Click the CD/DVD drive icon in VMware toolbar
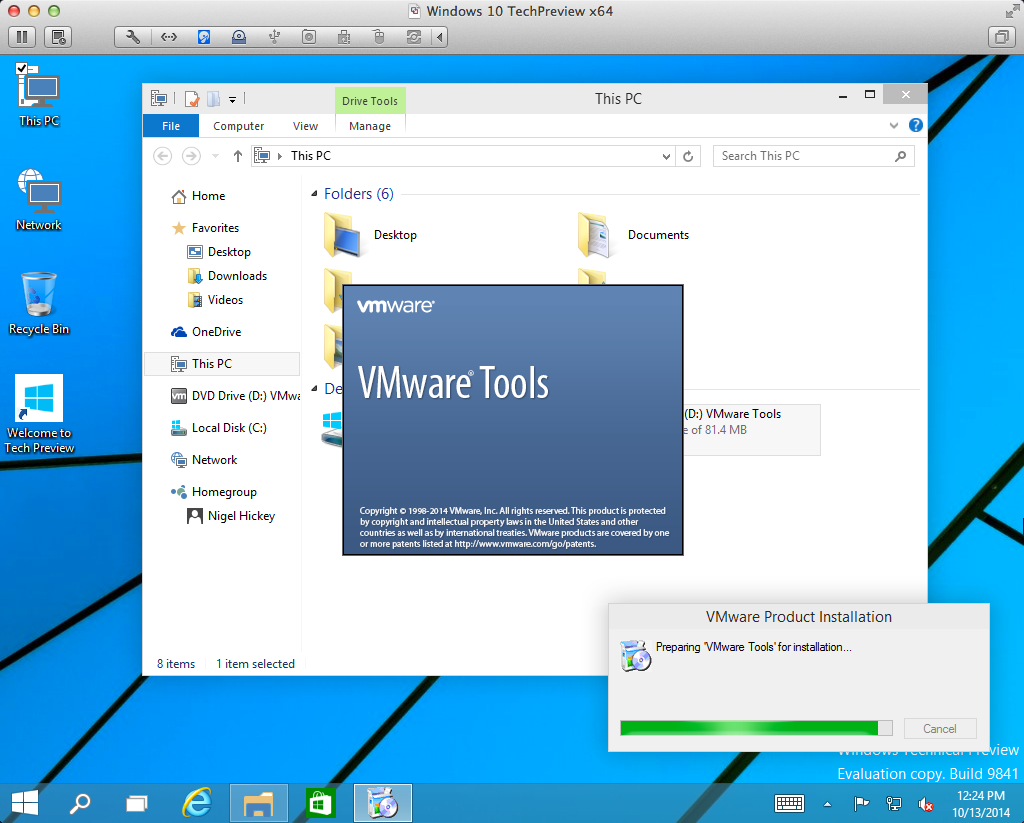The width and height of the screenshot is (1024, 823). (239, 37)
